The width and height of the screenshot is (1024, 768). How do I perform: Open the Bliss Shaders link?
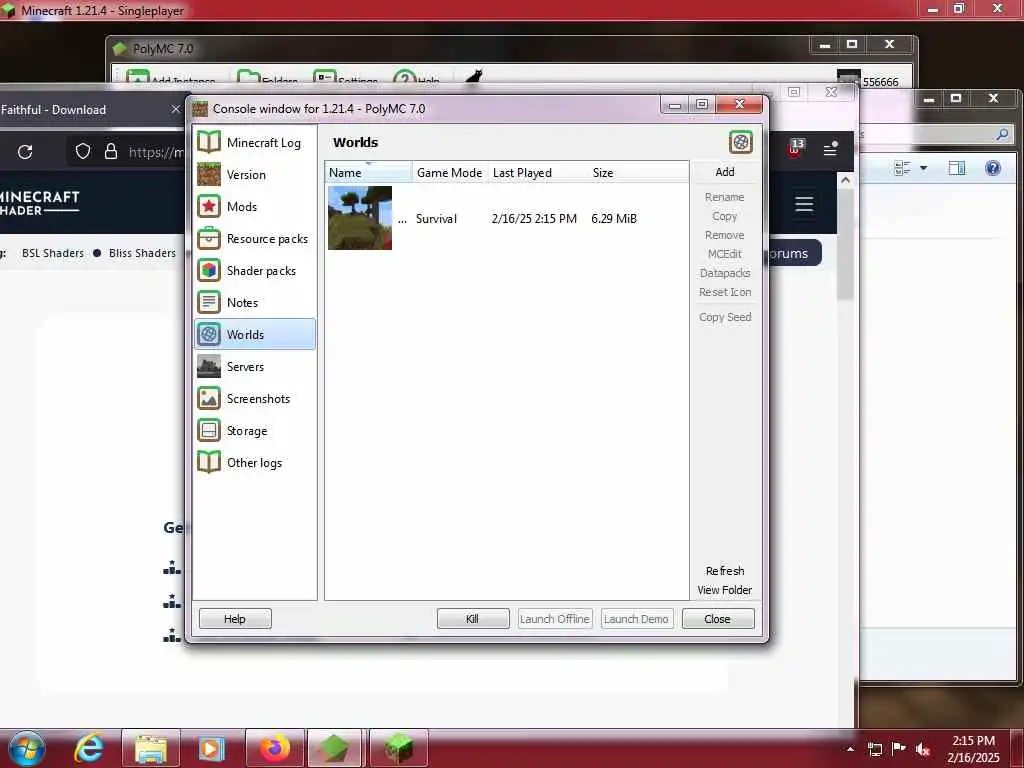[x=142, y=253]
